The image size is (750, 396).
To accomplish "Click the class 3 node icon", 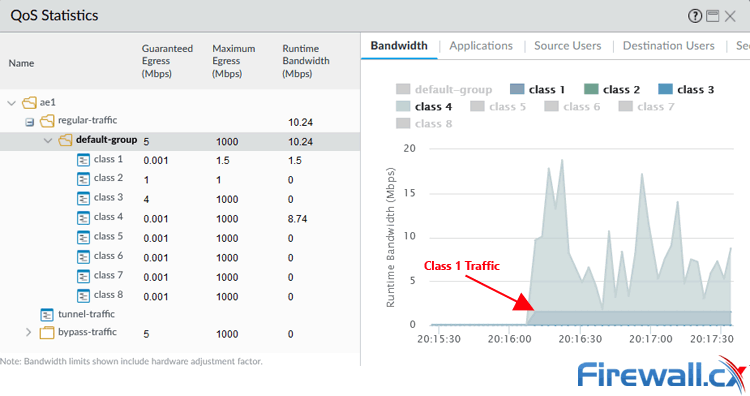I will [x=83, y=198].
